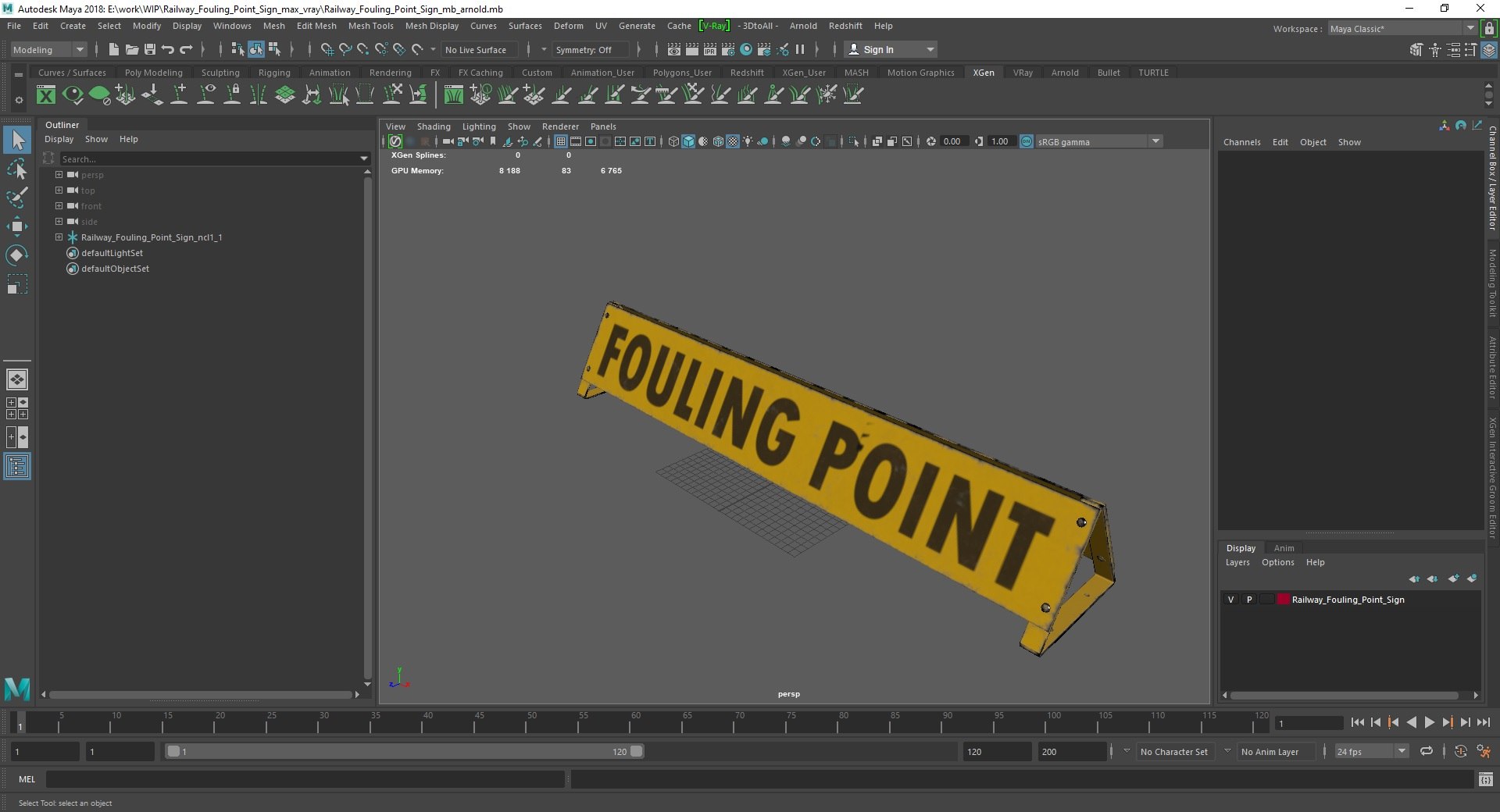
Task: Expand the Railway_Fouling_Point_Sign_ncl1_1 node
Action: (x=59, y=237)
